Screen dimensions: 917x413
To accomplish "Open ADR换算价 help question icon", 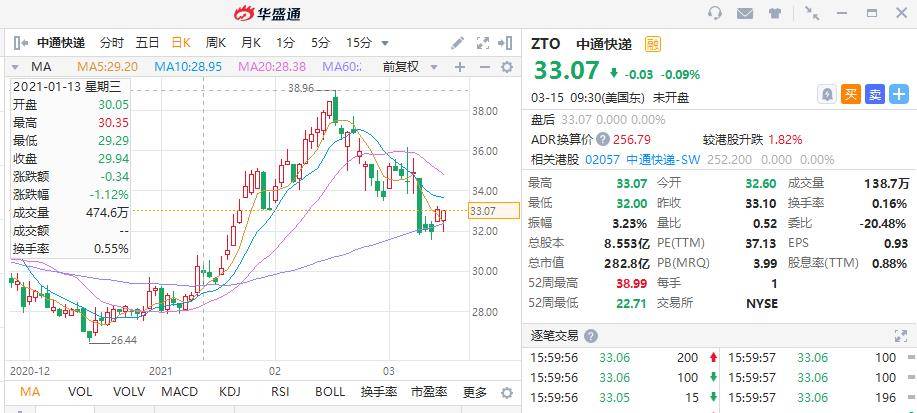I will pos(602,140).
